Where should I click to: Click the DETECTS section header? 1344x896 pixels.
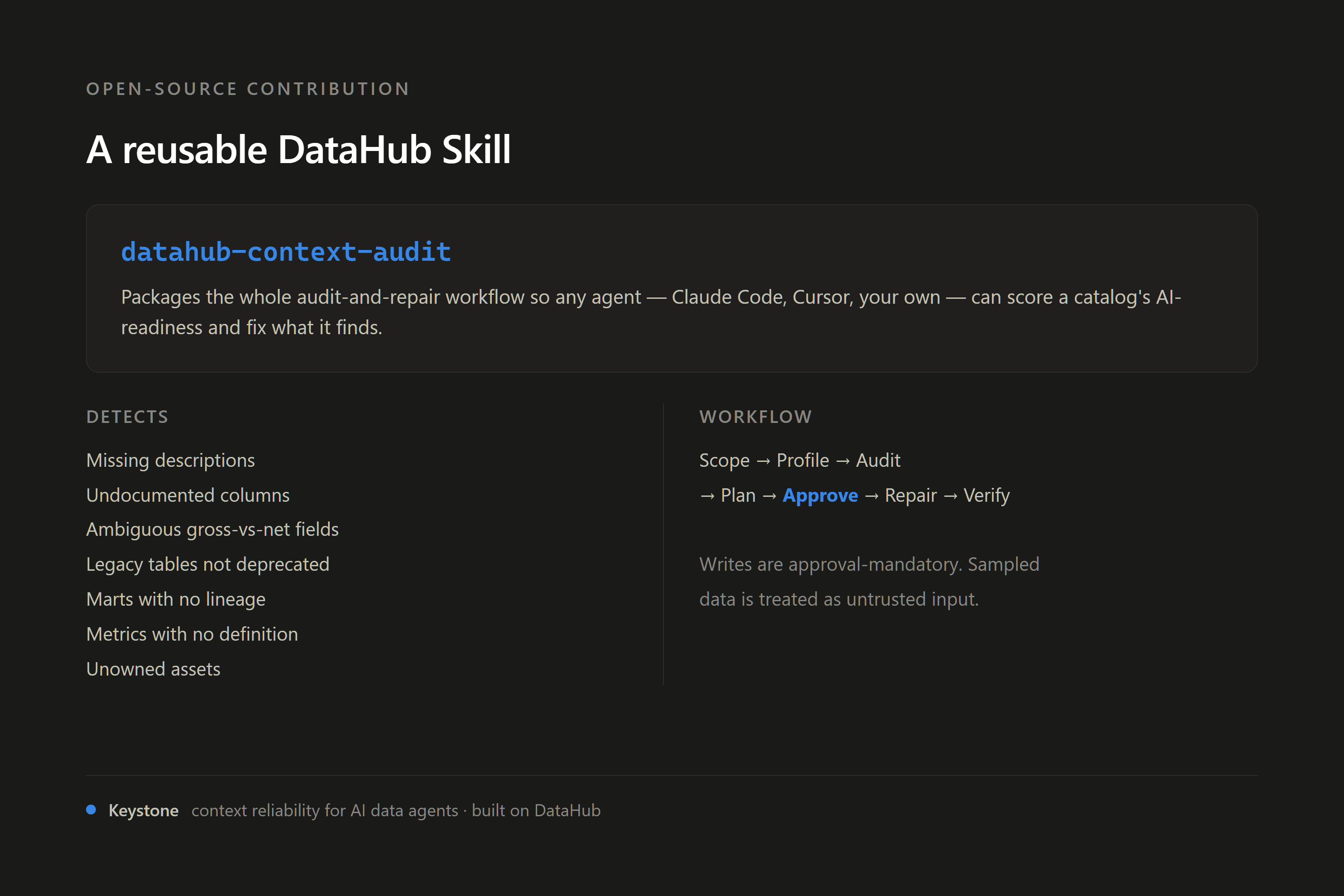click(127, 417)
